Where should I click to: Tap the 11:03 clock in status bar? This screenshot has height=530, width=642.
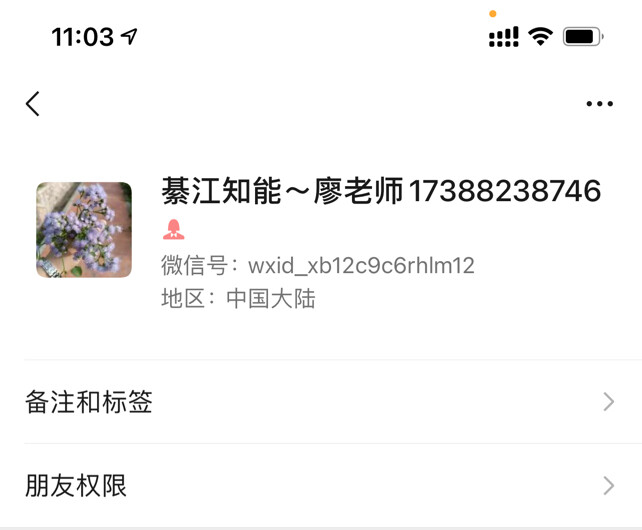[x=82, y=37]
